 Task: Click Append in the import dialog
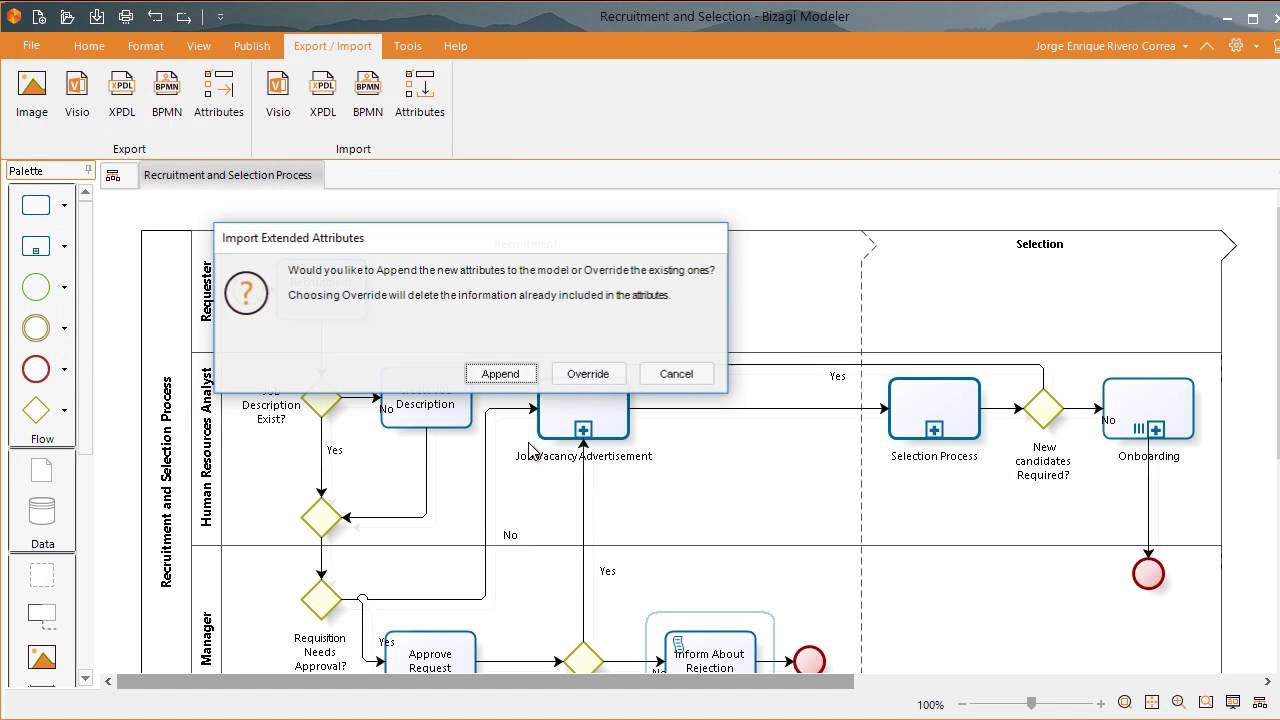click(x=500, y=373)
